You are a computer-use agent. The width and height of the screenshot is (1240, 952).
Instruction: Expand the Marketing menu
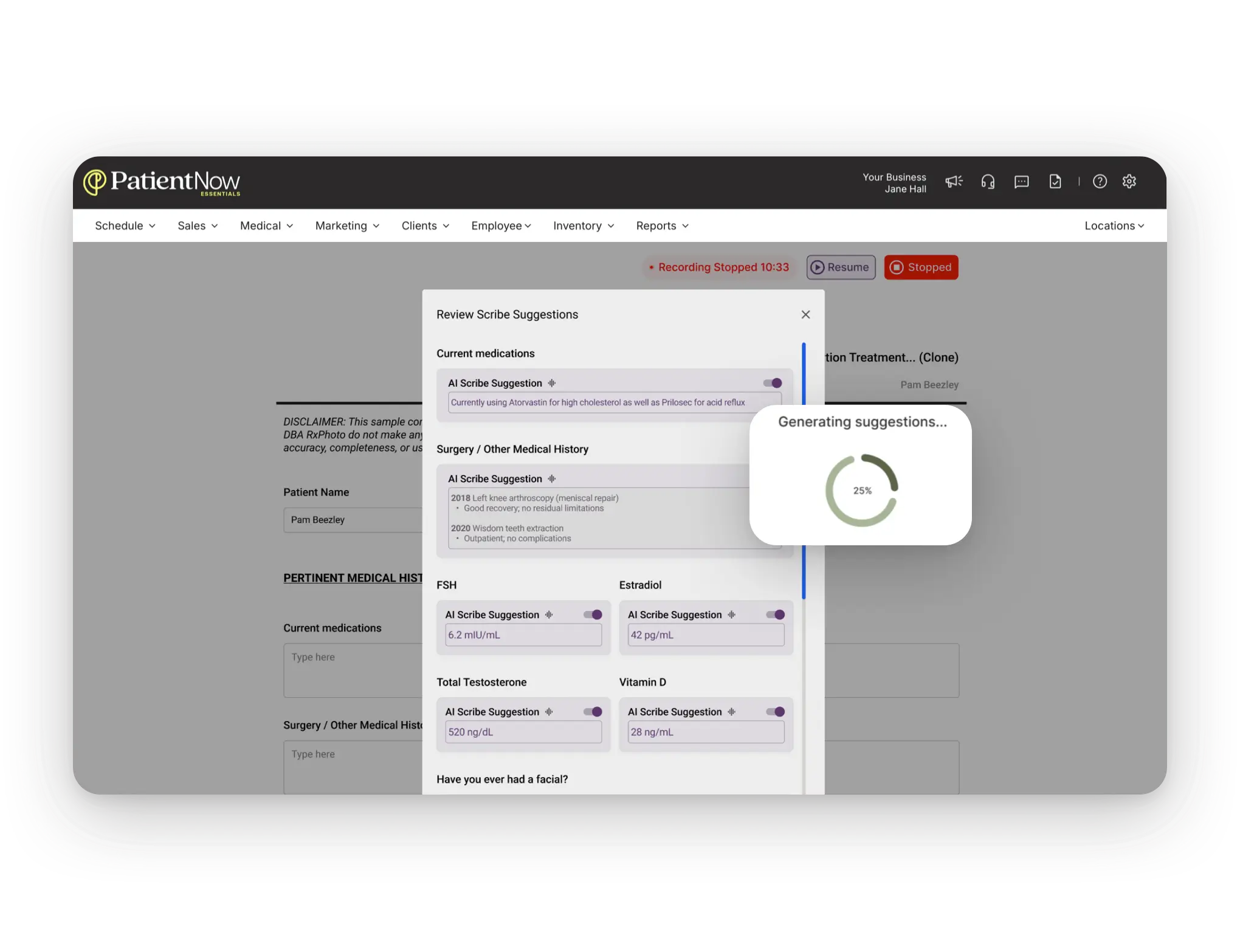pyautogui.click(x=348, y=226)
